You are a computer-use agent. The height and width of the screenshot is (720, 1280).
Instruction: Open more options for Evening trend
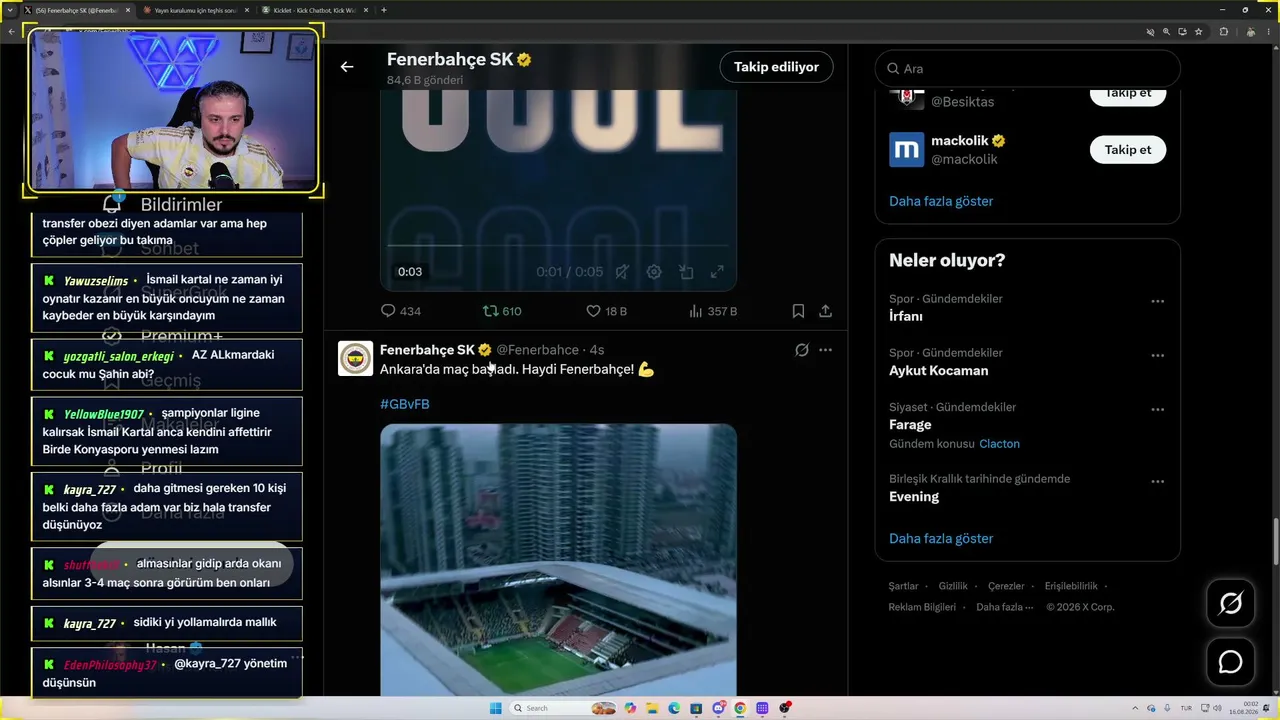click(x=1157, y=481)
